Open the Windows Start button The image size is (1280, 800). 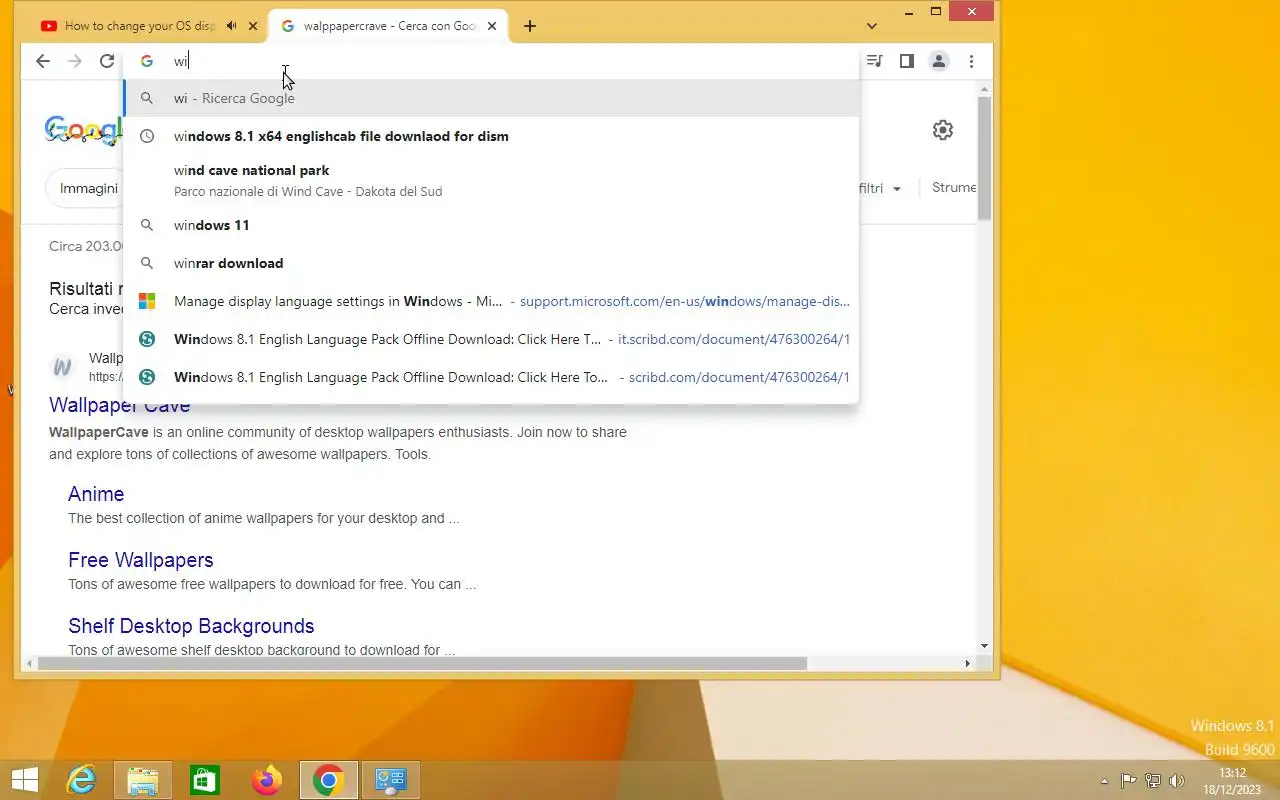(24, 780)
